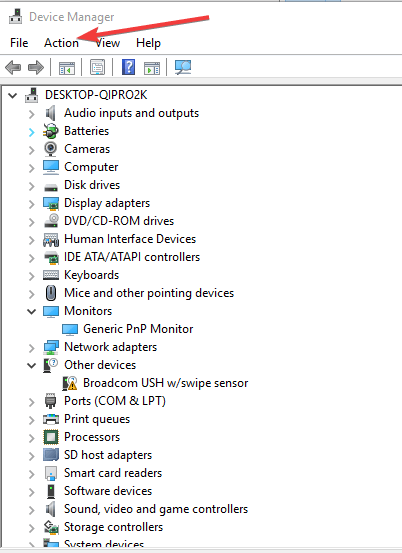This screenshot has height=553, width=402.
Task: Click the Software devices icon
Action: tap(51, 491)
